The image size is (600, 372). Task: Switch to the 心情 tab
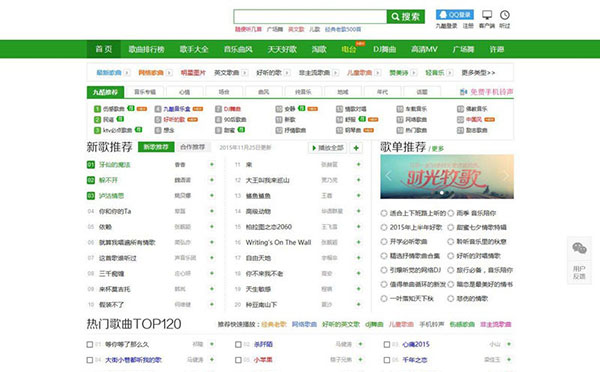click(184, 92)
